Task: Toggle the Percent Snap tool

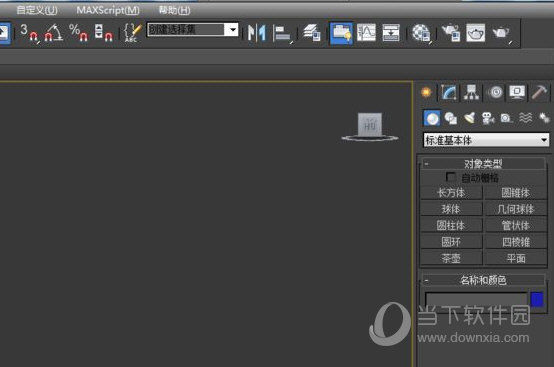Action: click(78, 33)
